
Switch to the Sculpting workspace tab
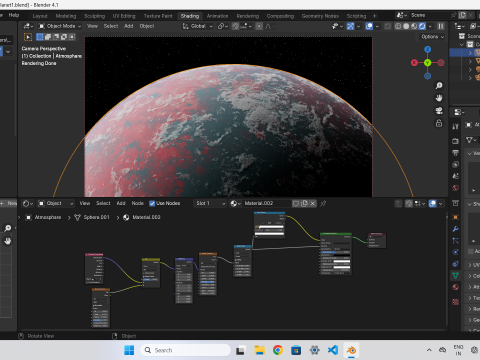94,16
